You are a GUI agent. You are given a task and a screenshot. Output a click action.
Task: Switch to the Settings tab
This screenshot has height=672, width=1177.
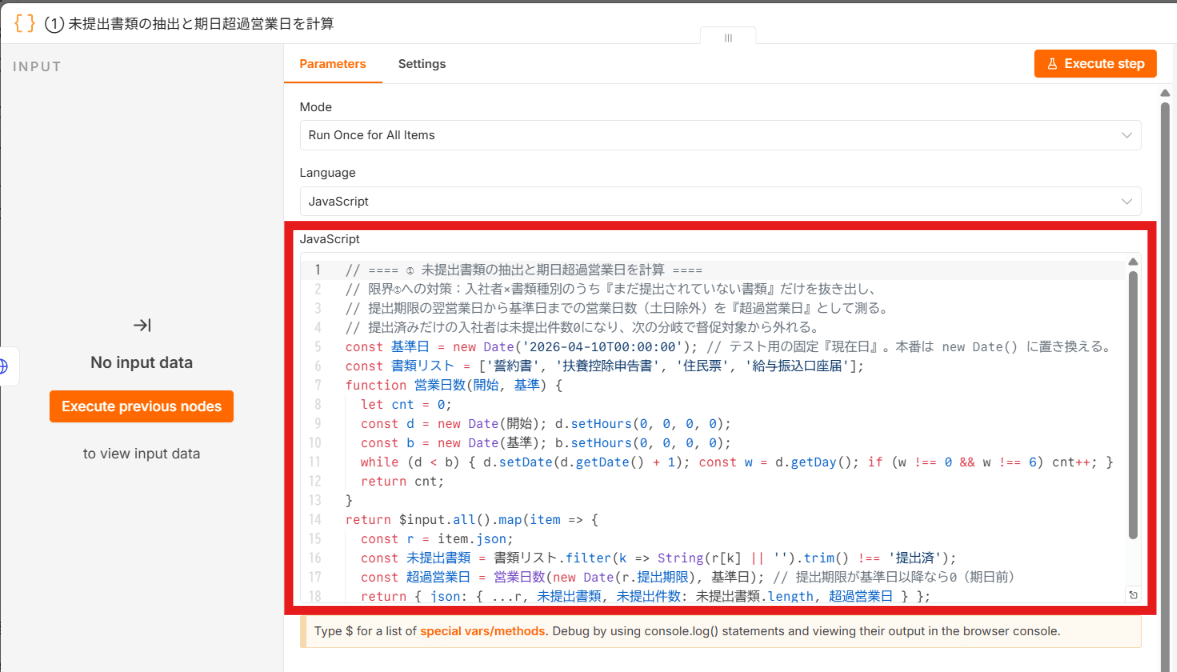[421, 64]
